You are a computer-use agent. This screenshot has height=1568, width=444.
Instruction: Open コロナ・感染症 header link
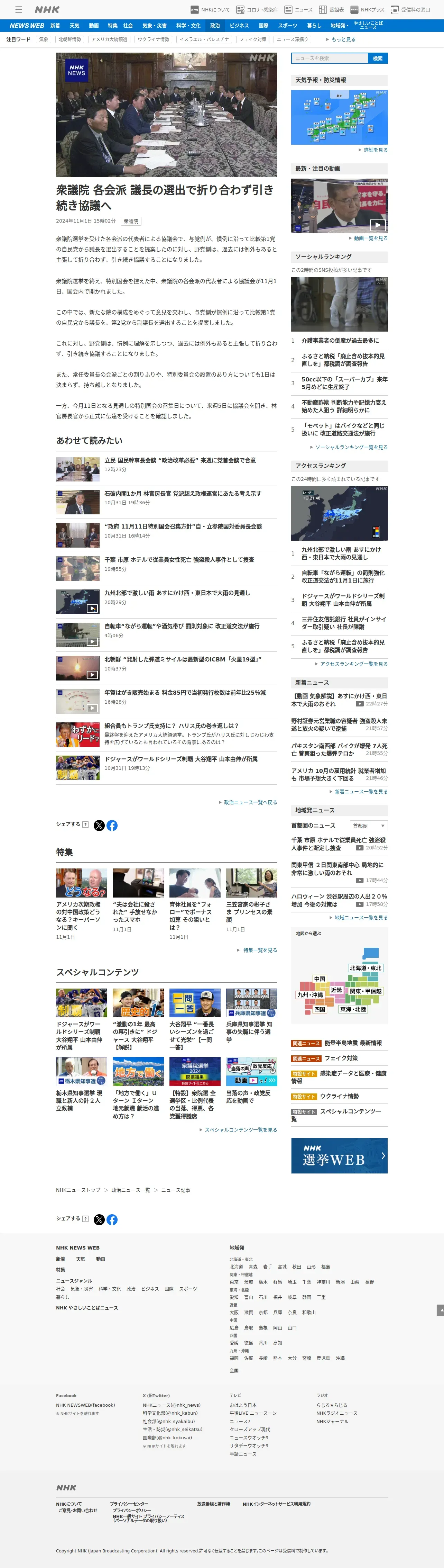click(257, 10)
